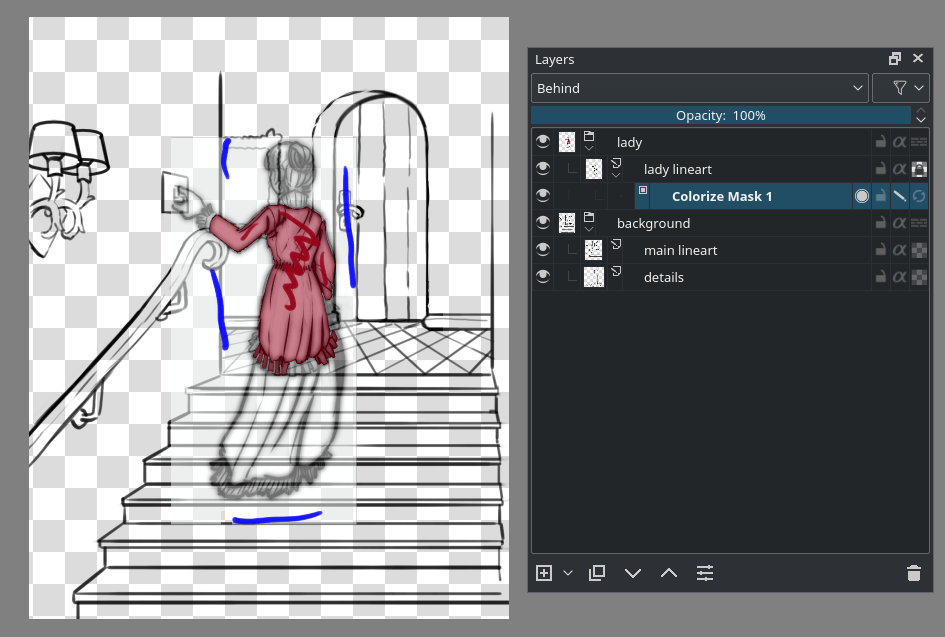Move Colorize Mask 1 down a layer

(x=633, y=573)
